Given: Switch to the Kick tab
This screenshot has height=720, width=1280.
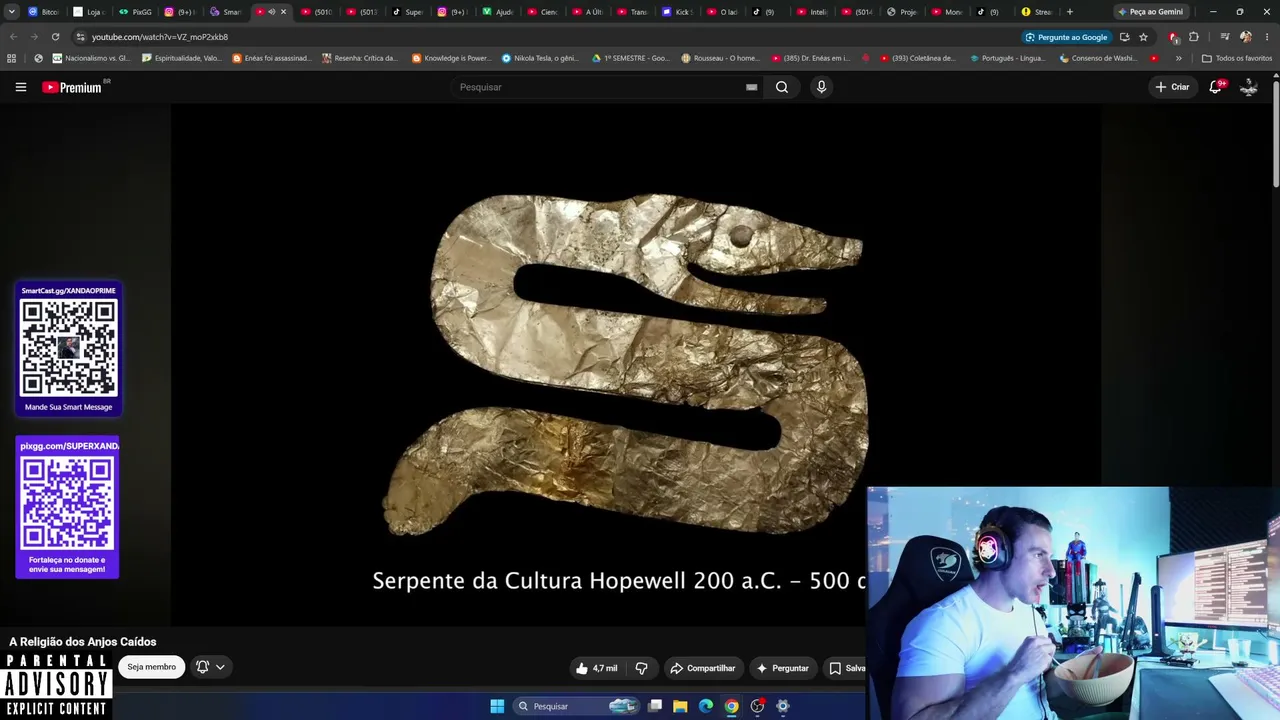Looking at the screenshot, I should coord(677,12).
